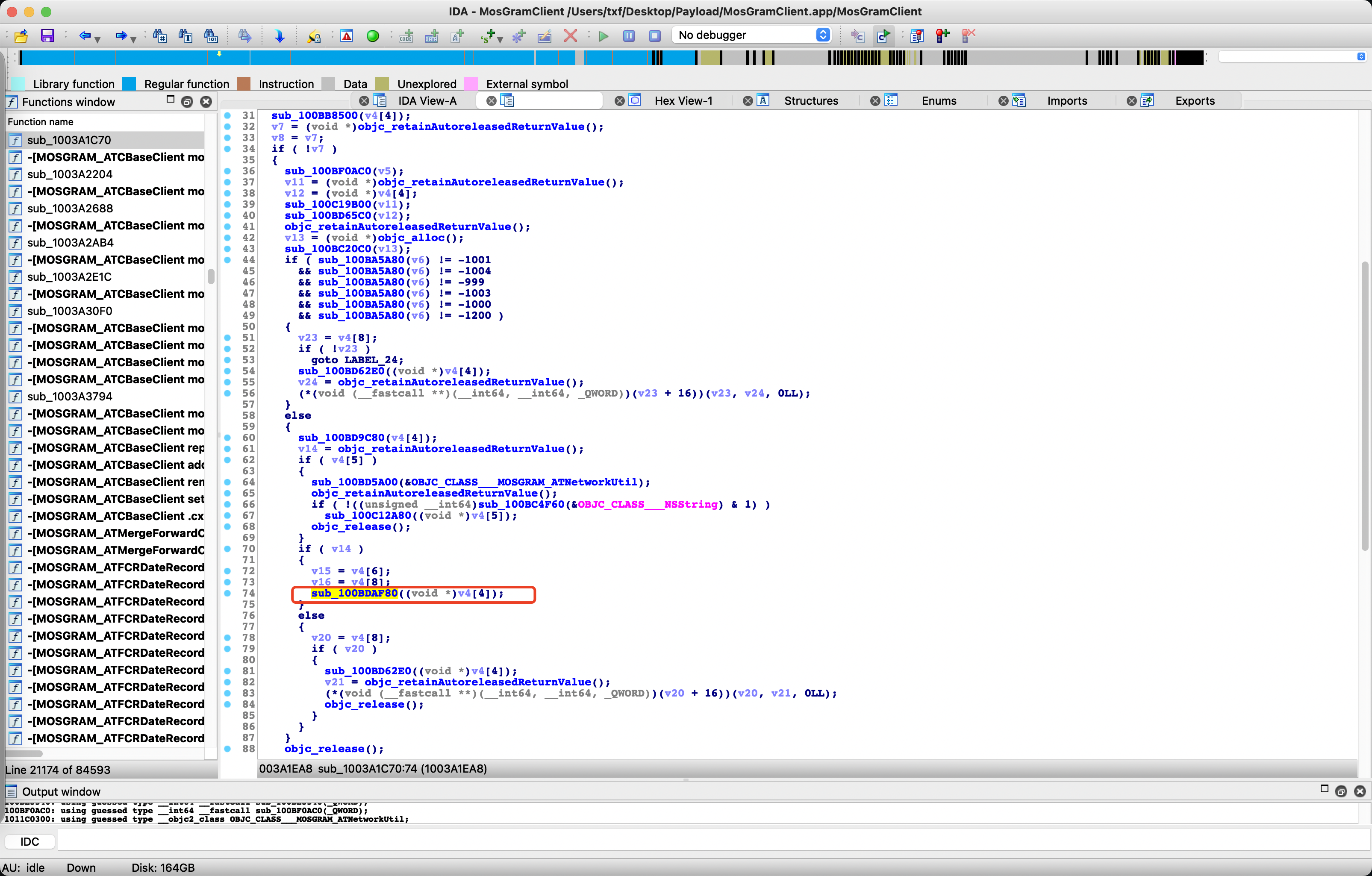Select sub_1003A3794 in functions list
The image size is (1372, 876).
click(x=106, y=397)
